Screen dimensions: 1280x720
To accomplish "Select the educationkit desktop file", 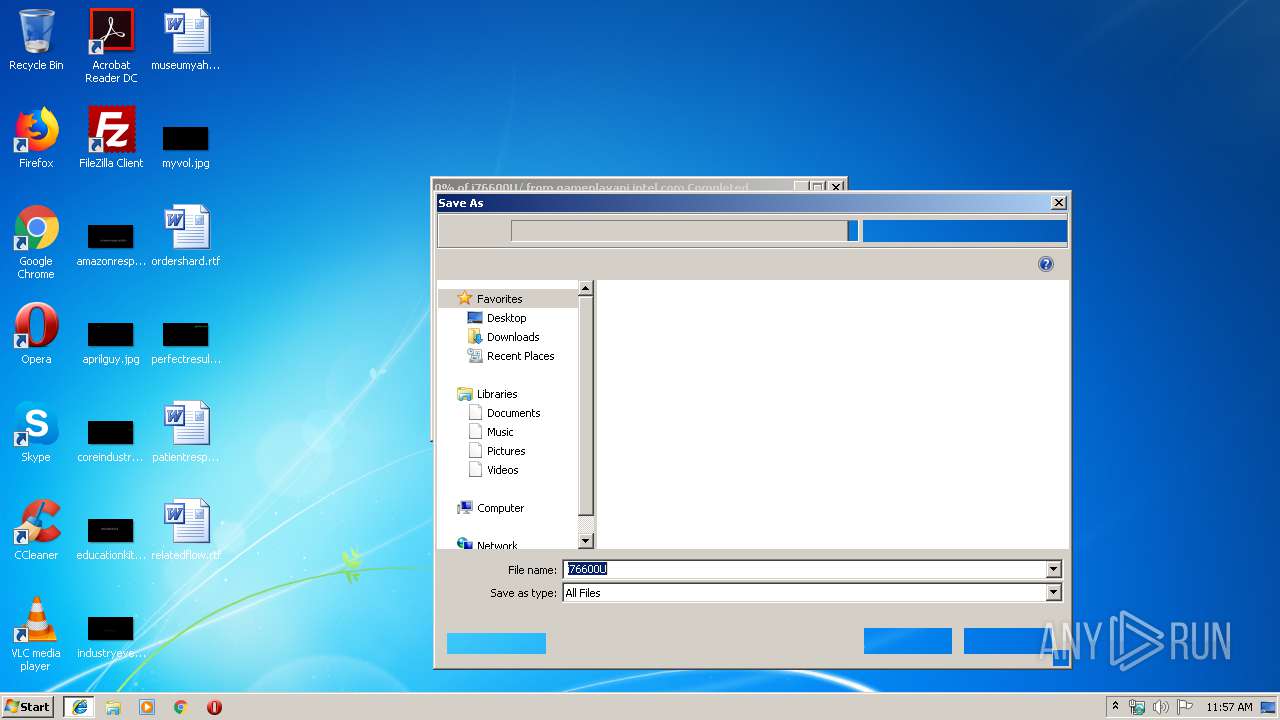I will (x=111, y=539).
